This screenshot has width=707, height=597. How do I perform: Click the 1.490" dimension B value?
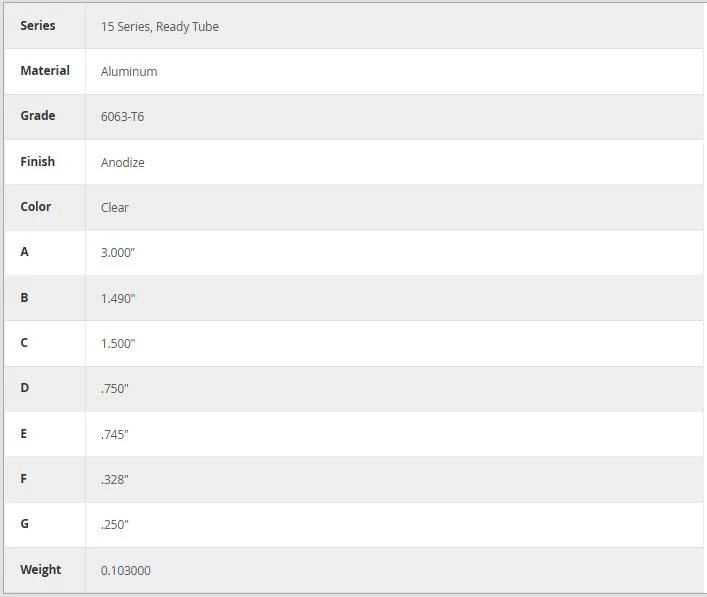pyautogui.click(x=118, y=298)
